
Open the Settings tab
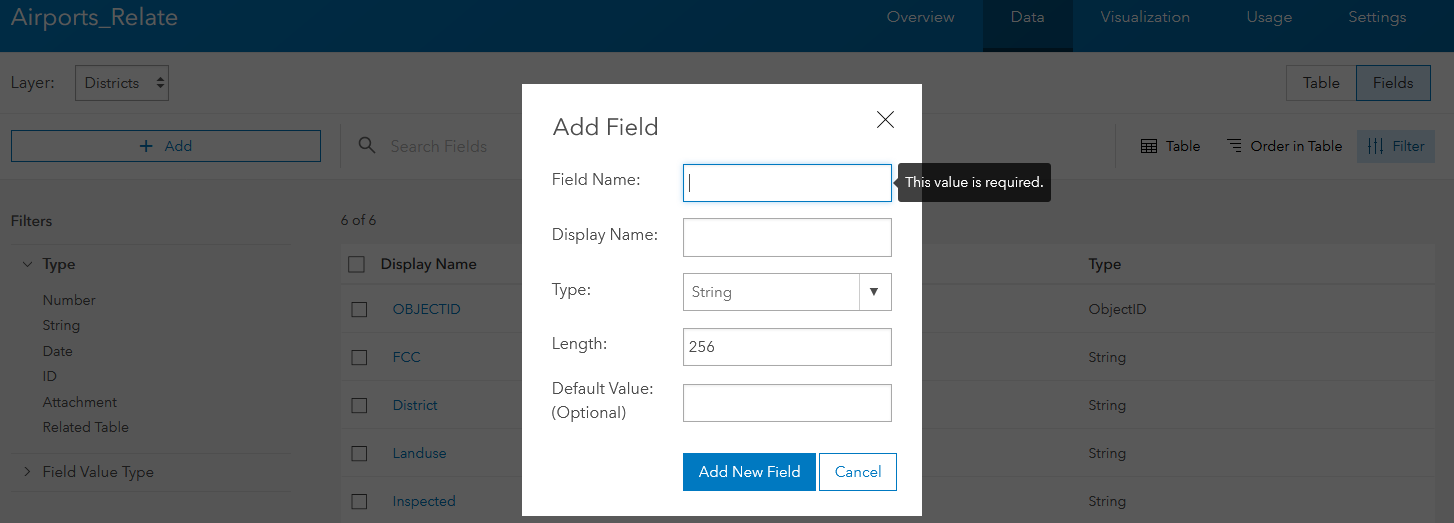point(1377,18)
